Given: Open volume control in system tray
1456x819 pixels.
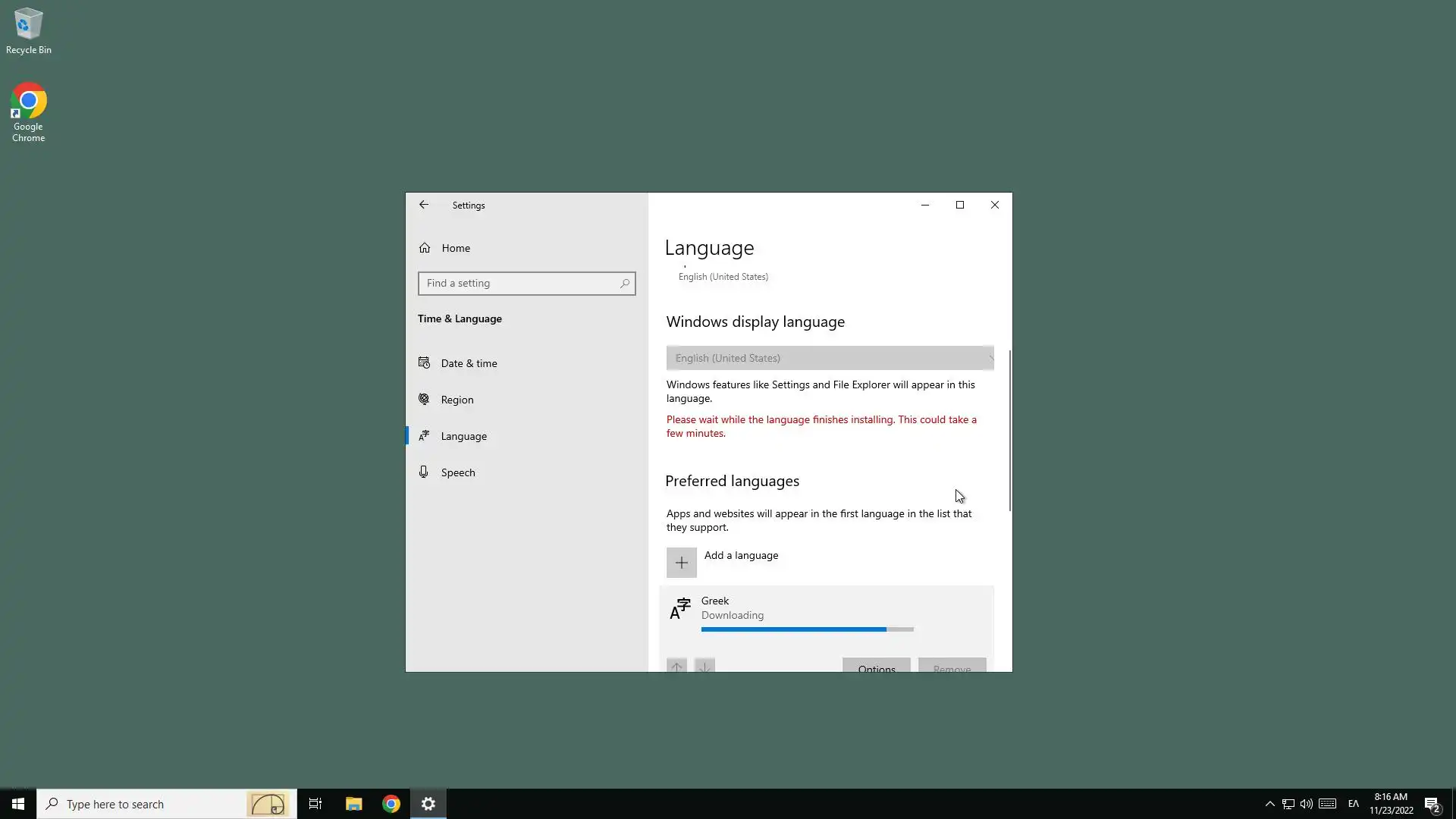Looking at the screenshot, I should 1306,804.
